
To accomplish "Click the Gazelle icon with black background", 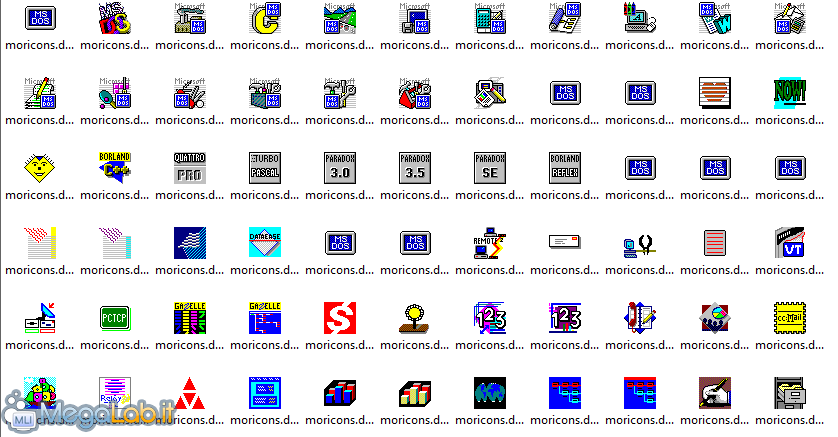I will click(190, 318).
